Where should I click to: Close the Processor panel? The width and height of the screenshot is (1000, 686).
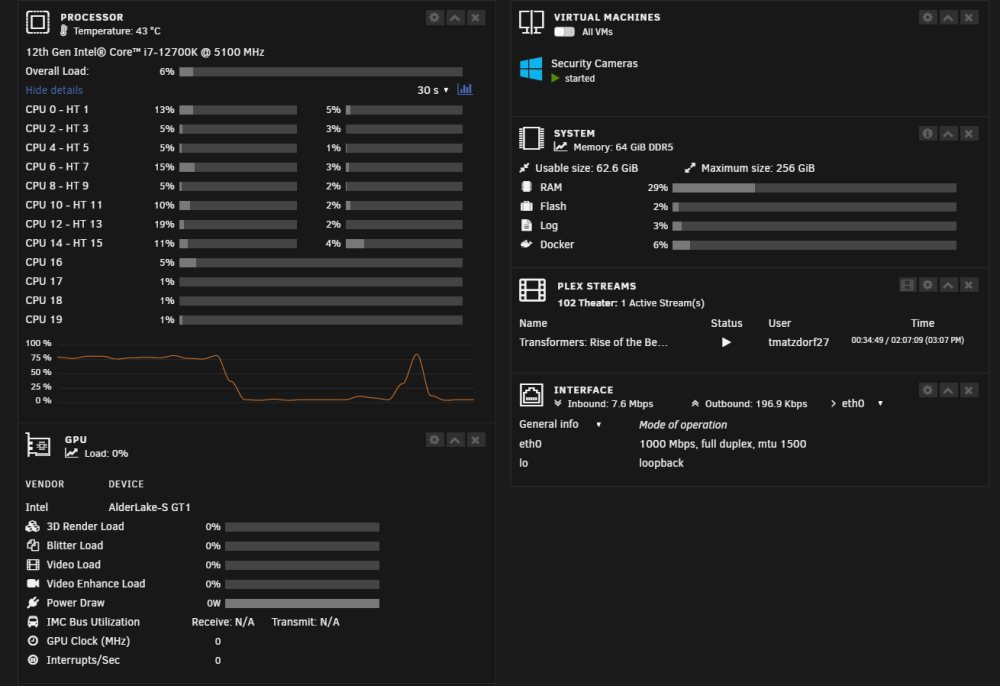click(475, 18)
